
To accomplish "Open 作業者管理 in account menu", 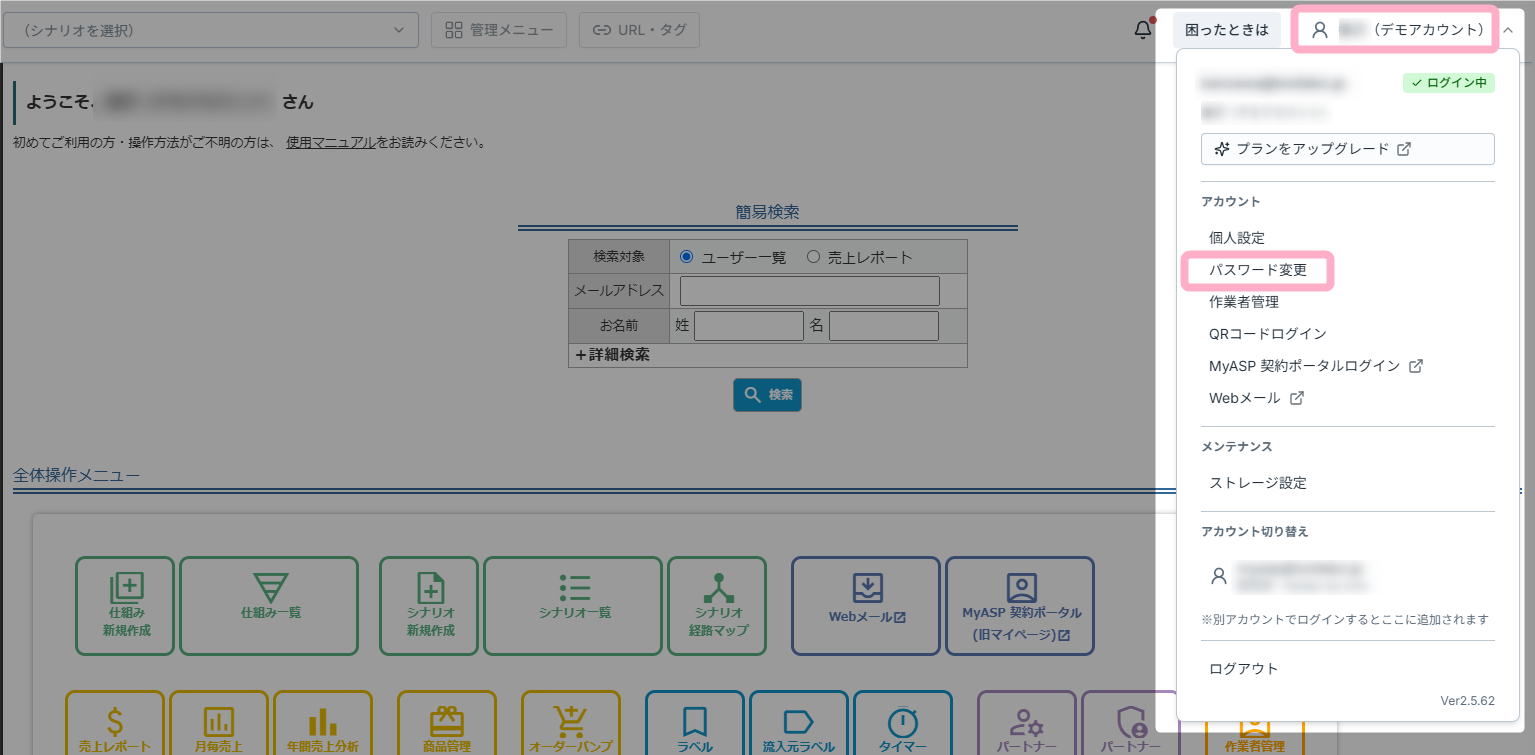I will (1244, 302).
